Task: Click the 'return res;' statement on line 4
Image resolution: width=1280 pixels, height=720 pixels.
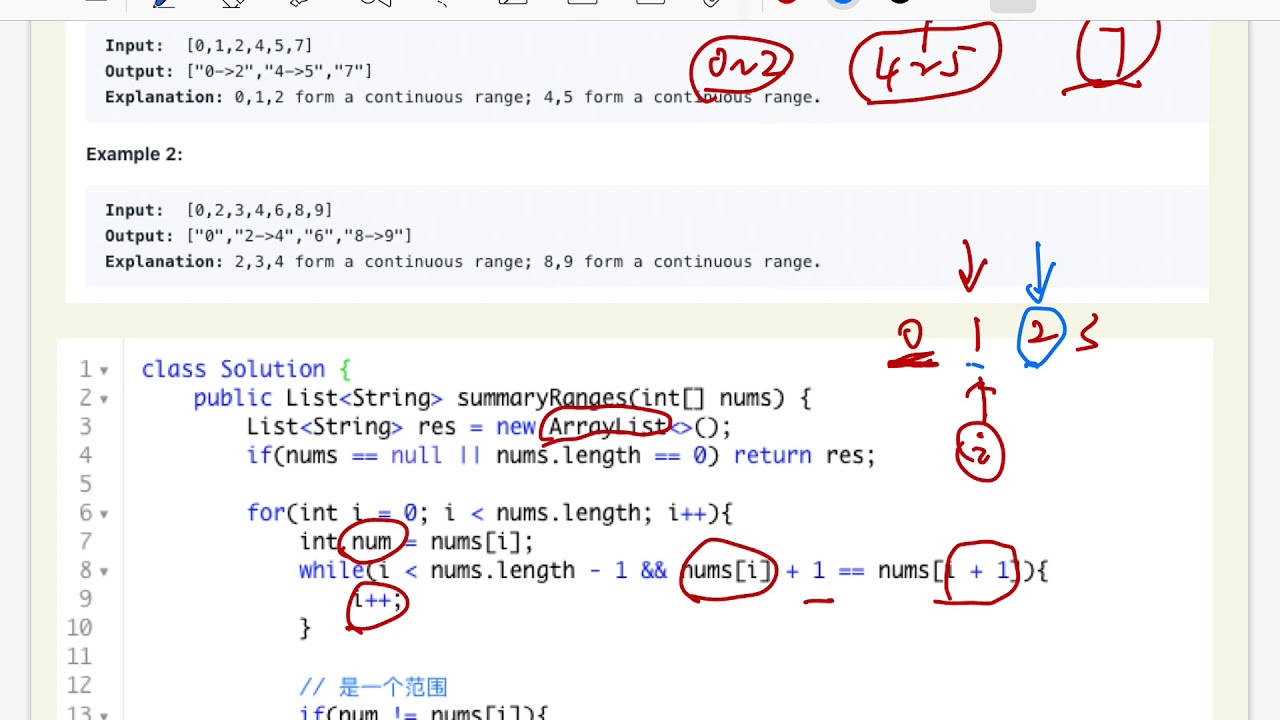Action: [x=804, y=455]
